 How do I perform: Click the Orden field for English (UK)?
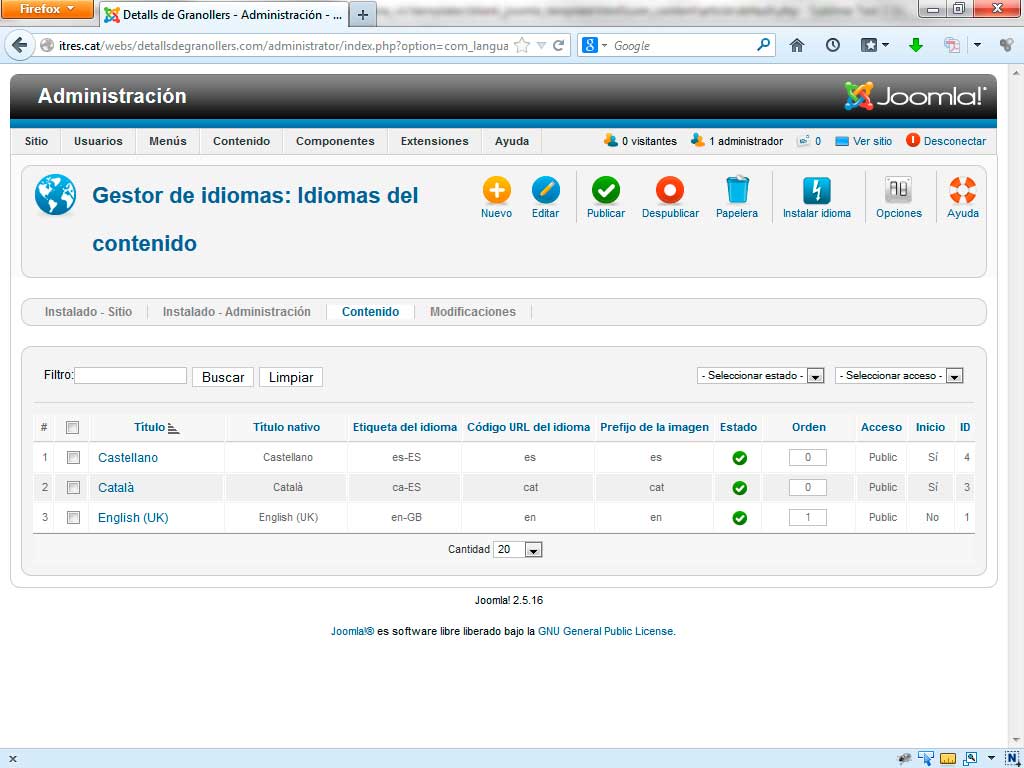pyautogui.click(x=808, y=517)
